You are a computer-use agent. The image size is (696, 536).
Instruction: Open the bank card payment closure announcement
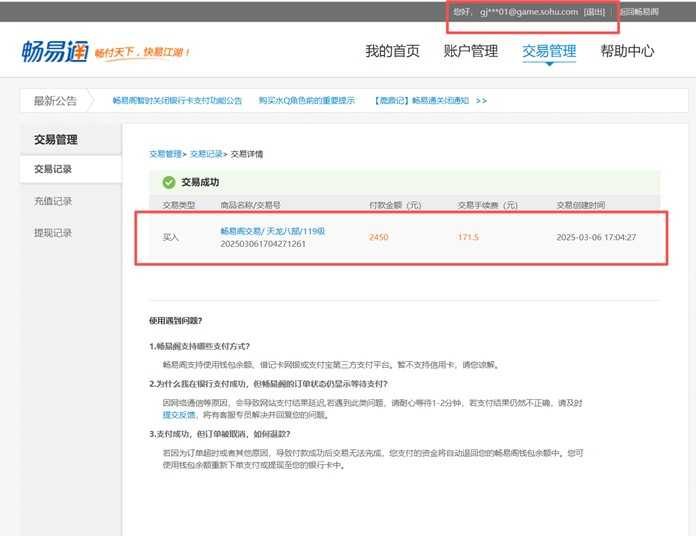pos(177,101)
